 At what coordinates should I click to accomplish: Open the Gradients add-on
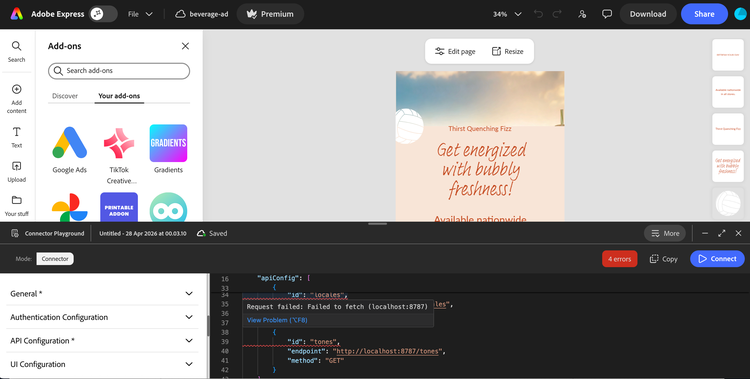168,149
